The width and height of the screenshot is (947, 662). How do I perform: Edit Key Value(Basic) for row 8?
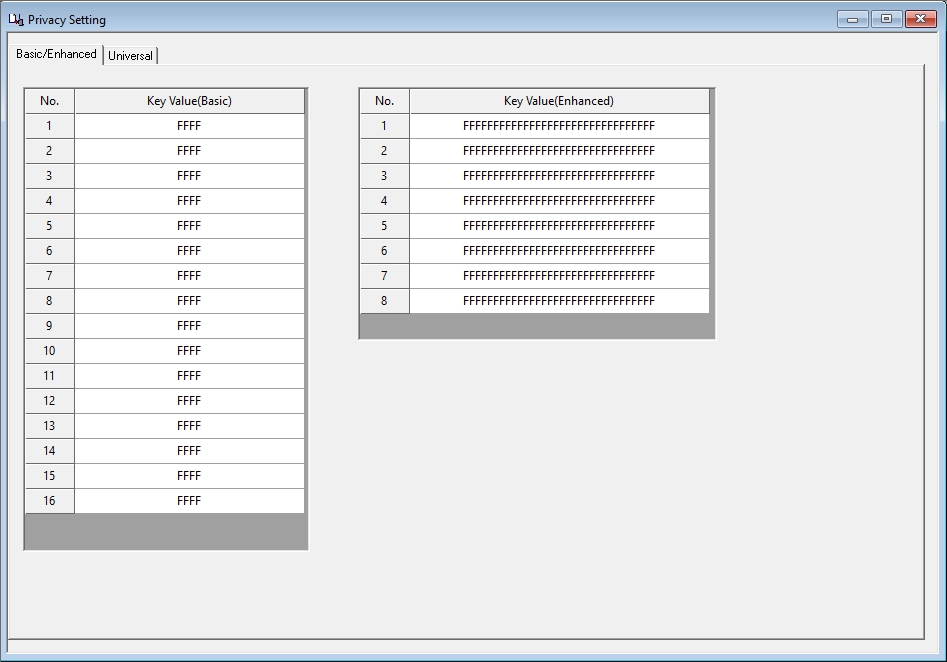188,300
